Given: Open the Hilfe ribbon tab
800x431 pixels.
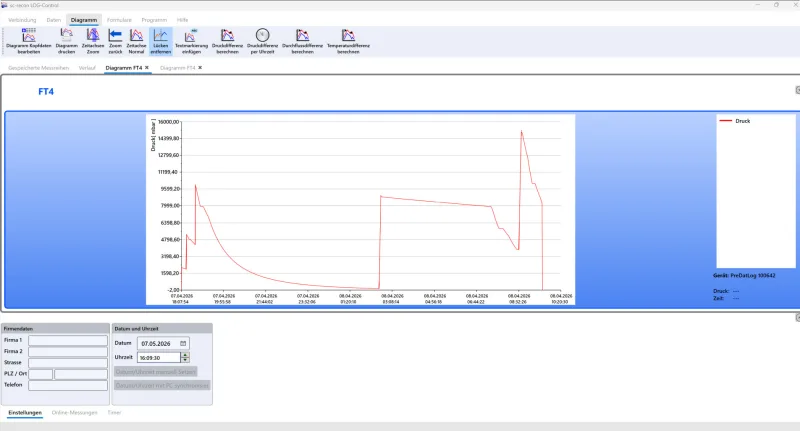Looking at the screenshot, I should (183, 20).
